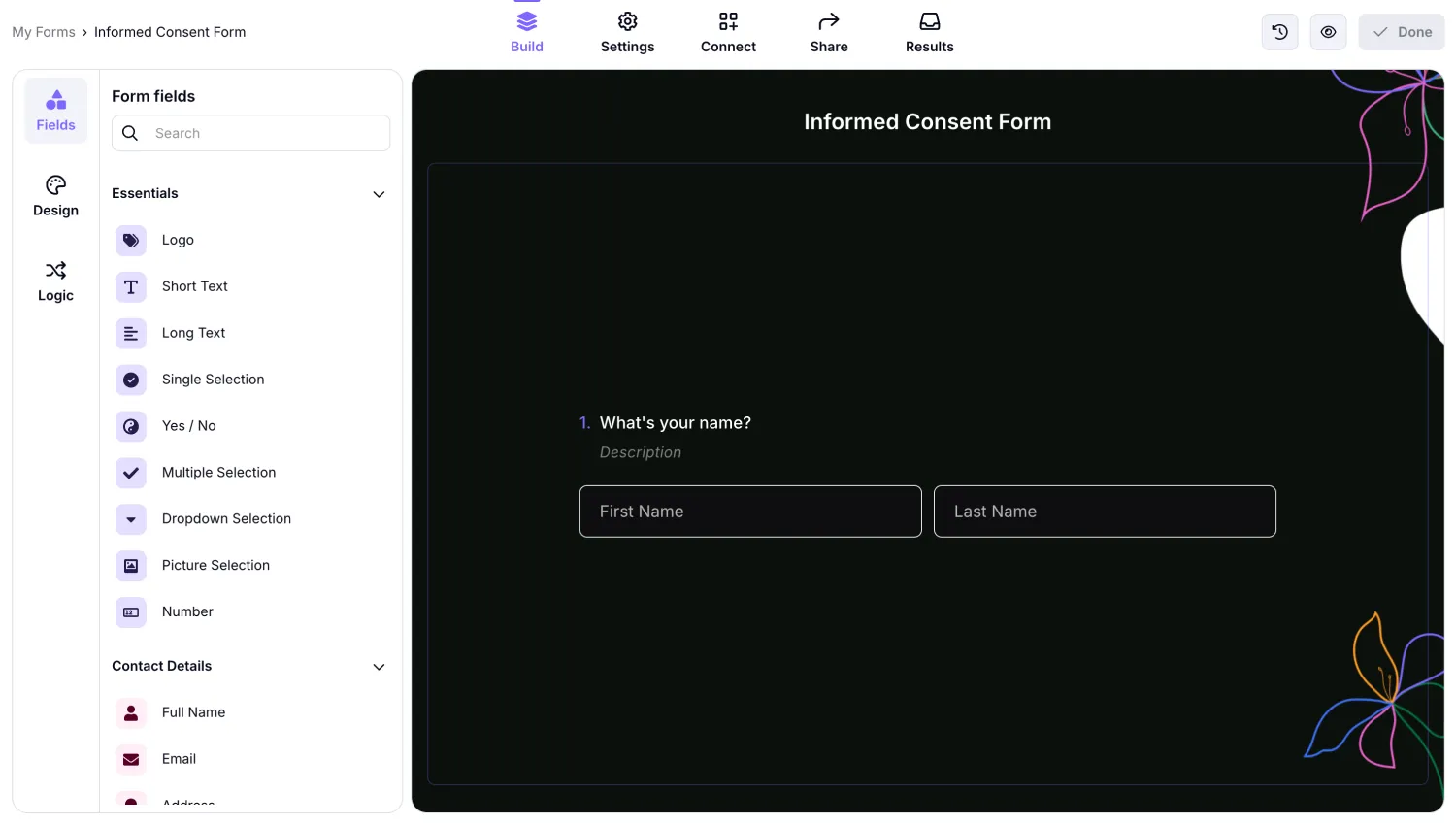
Task: Collapse the Essentials section
Action: [x=379, y=194]
